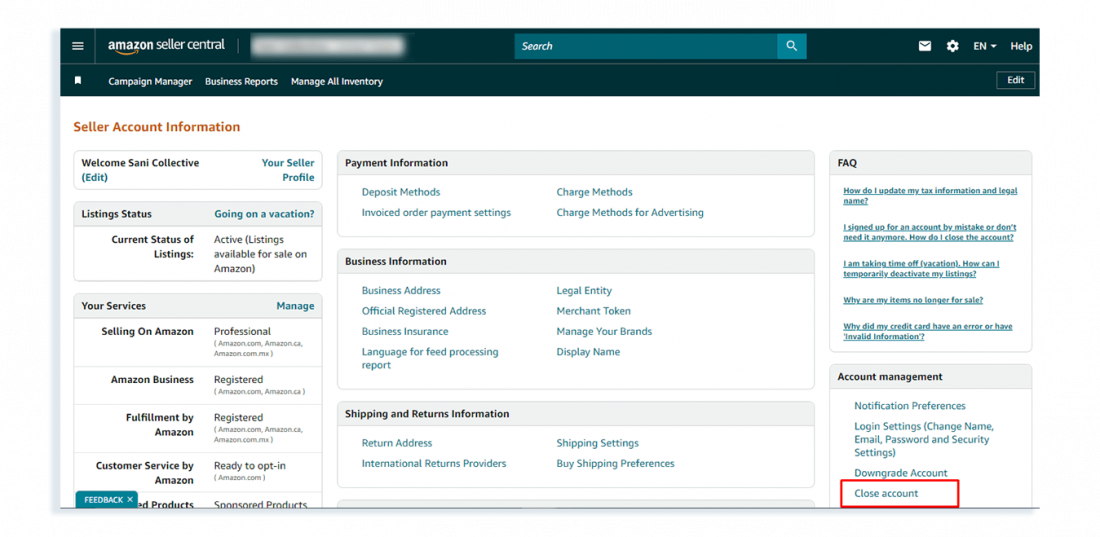Click the Going on a vacation? link
Image resolution: width=1100 pixels, height=537 pixels.
264,214
